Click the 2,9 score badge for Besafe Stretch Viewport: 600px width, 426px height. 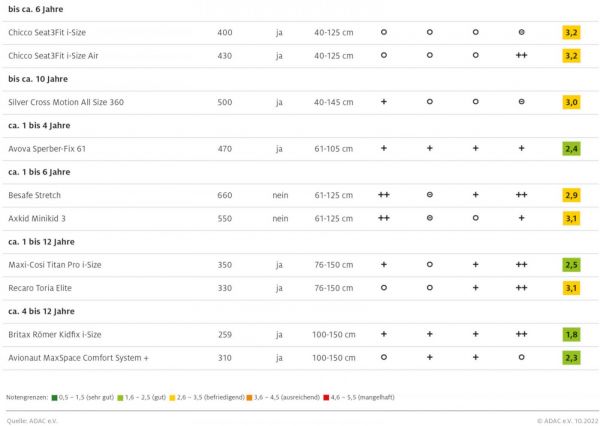point(571,195)
